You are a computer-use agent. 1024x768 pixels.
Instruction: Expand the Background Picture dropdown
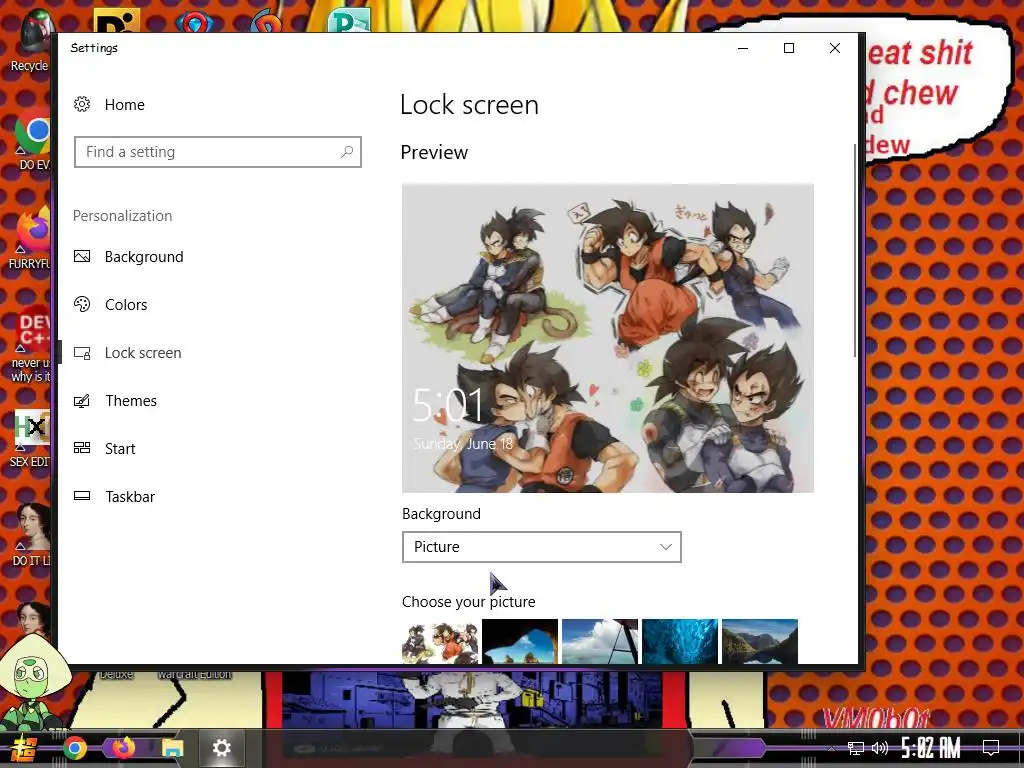point(541,547)
